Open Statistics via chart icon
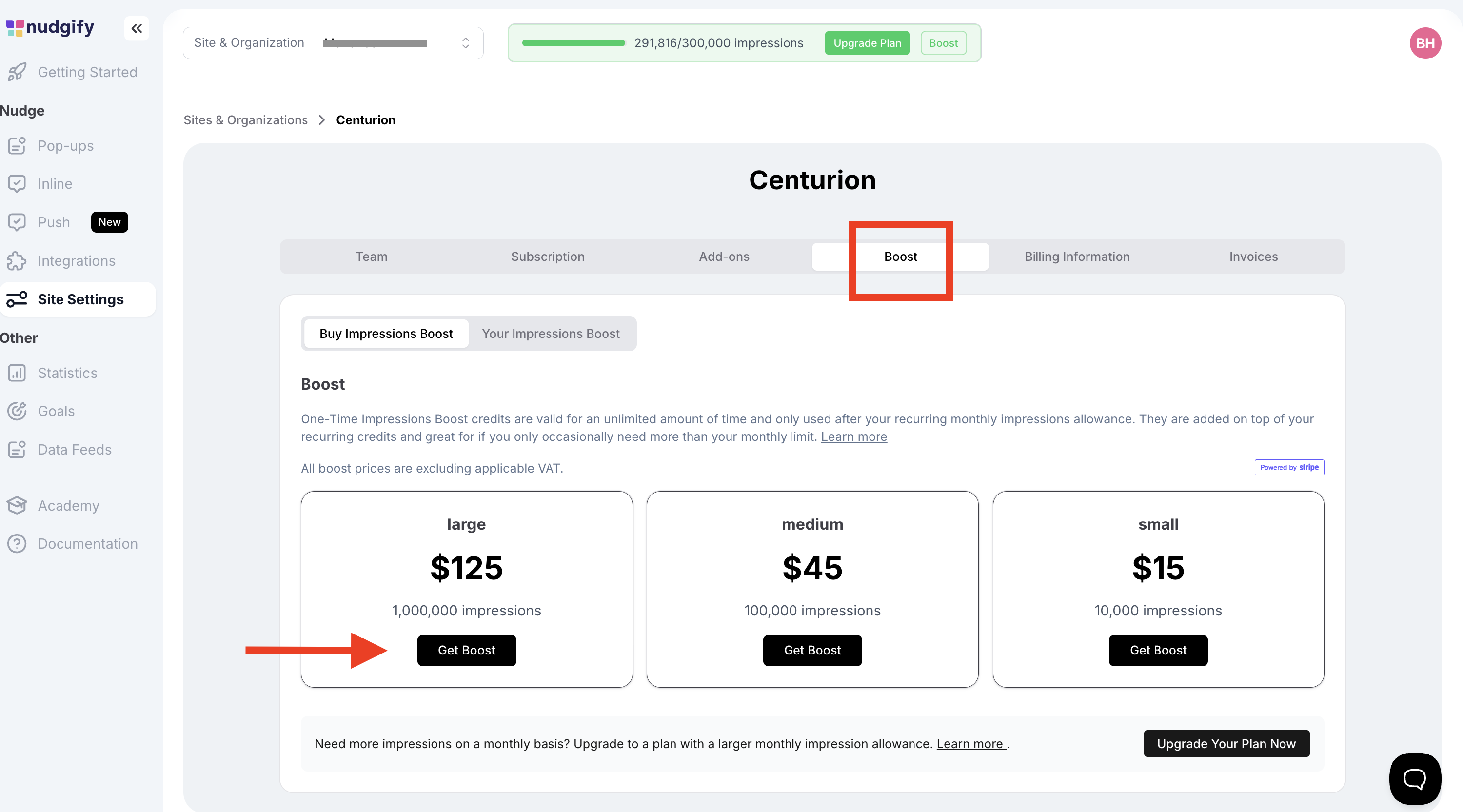The image size is (1463, 812). [x=17, y=373]
